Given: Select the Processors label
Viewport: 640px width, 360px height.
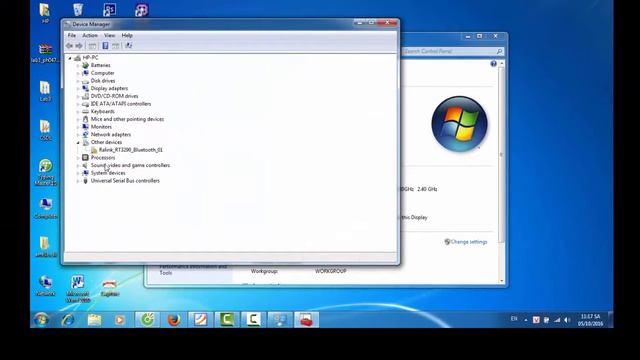Looking at the screenshot, I should point(103,158).
